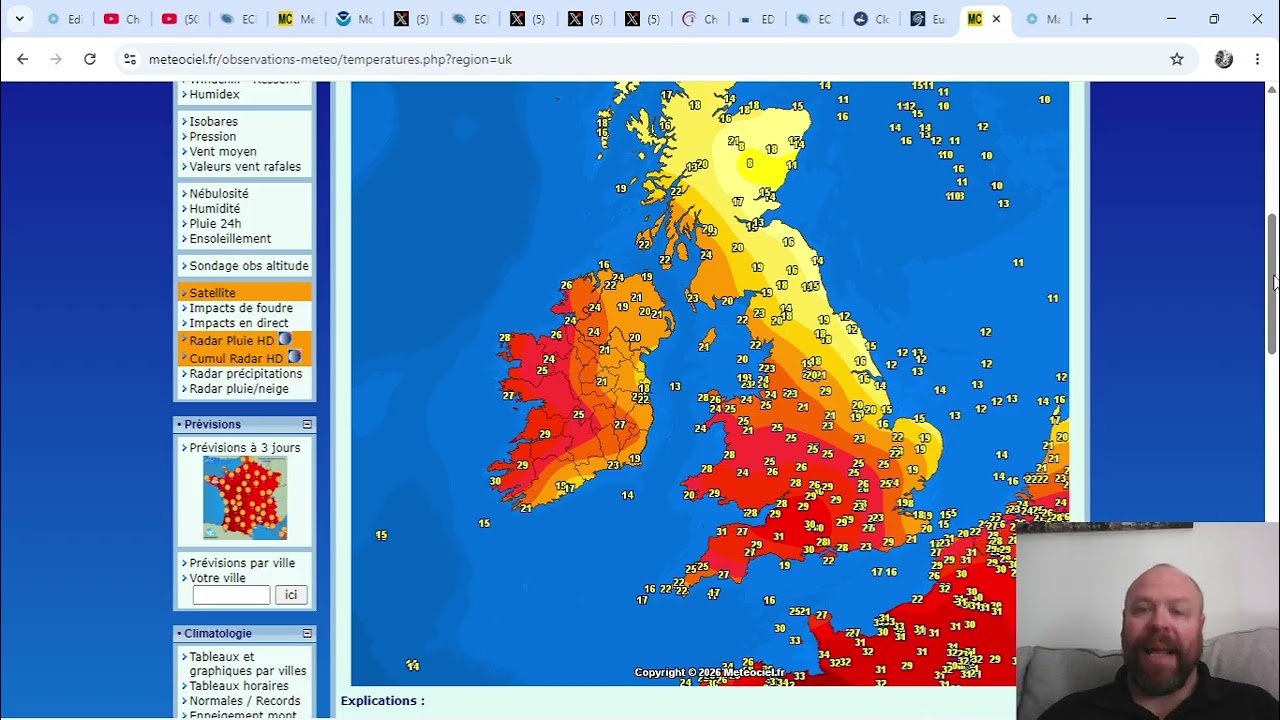This screenshot has height=720, width=1280.
Task: Switch to the YouTube "(50" tab
Action: (x=181, y=19)
